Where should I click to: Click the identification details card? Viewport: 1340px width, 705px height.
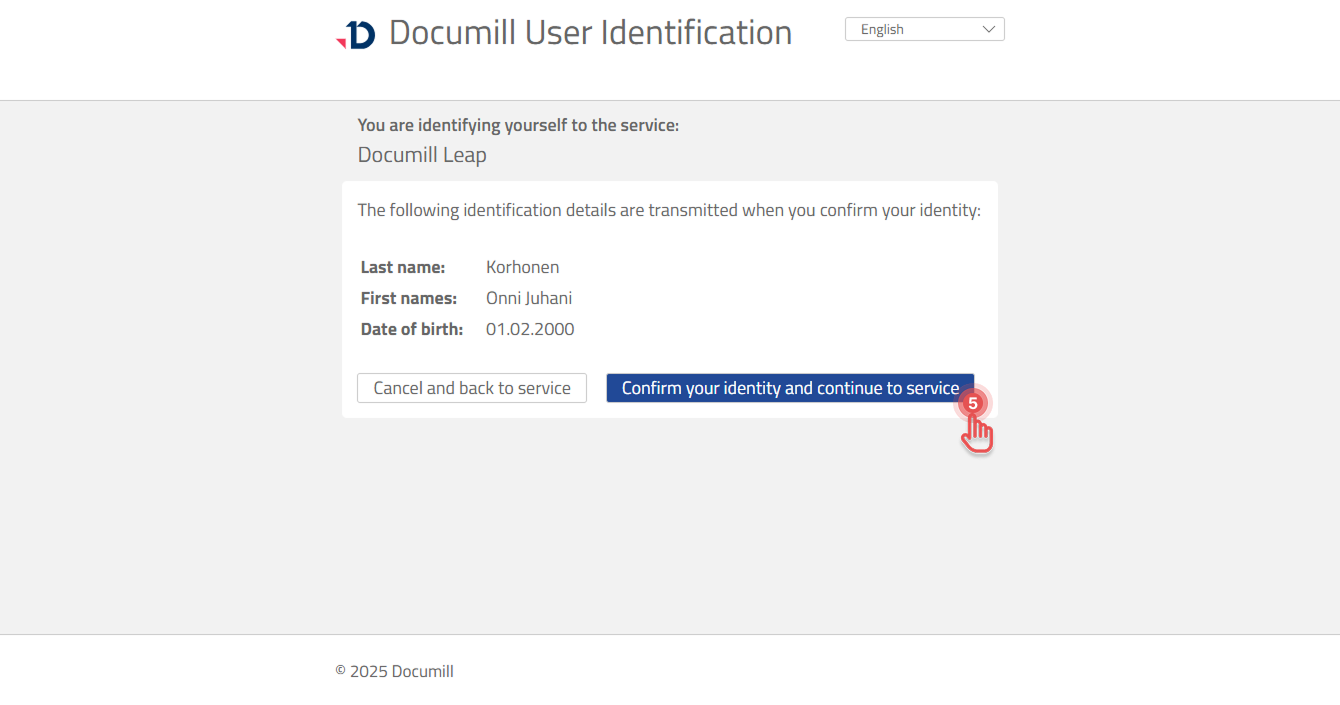[670, 298]
